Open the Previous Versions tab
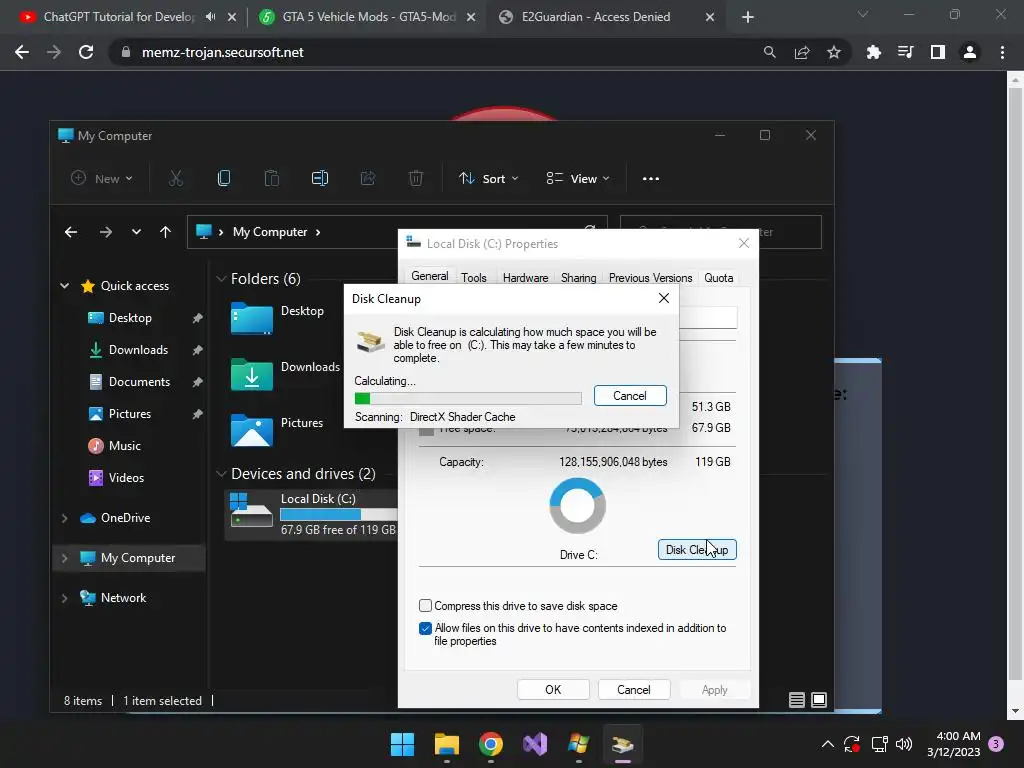 650,278
